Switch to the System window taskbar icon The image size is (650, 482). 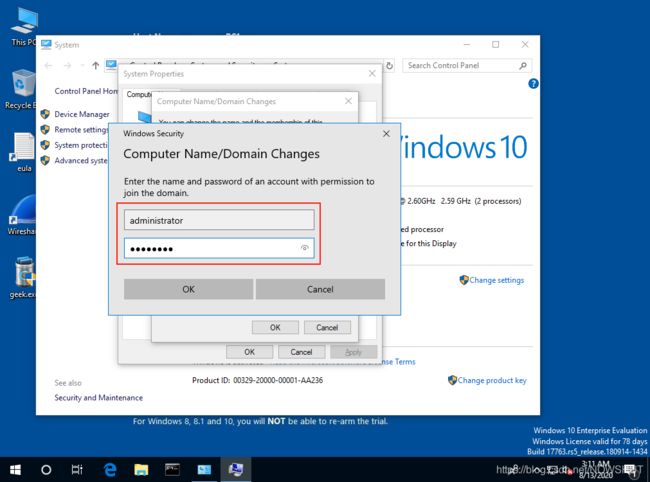pos(204,470)
